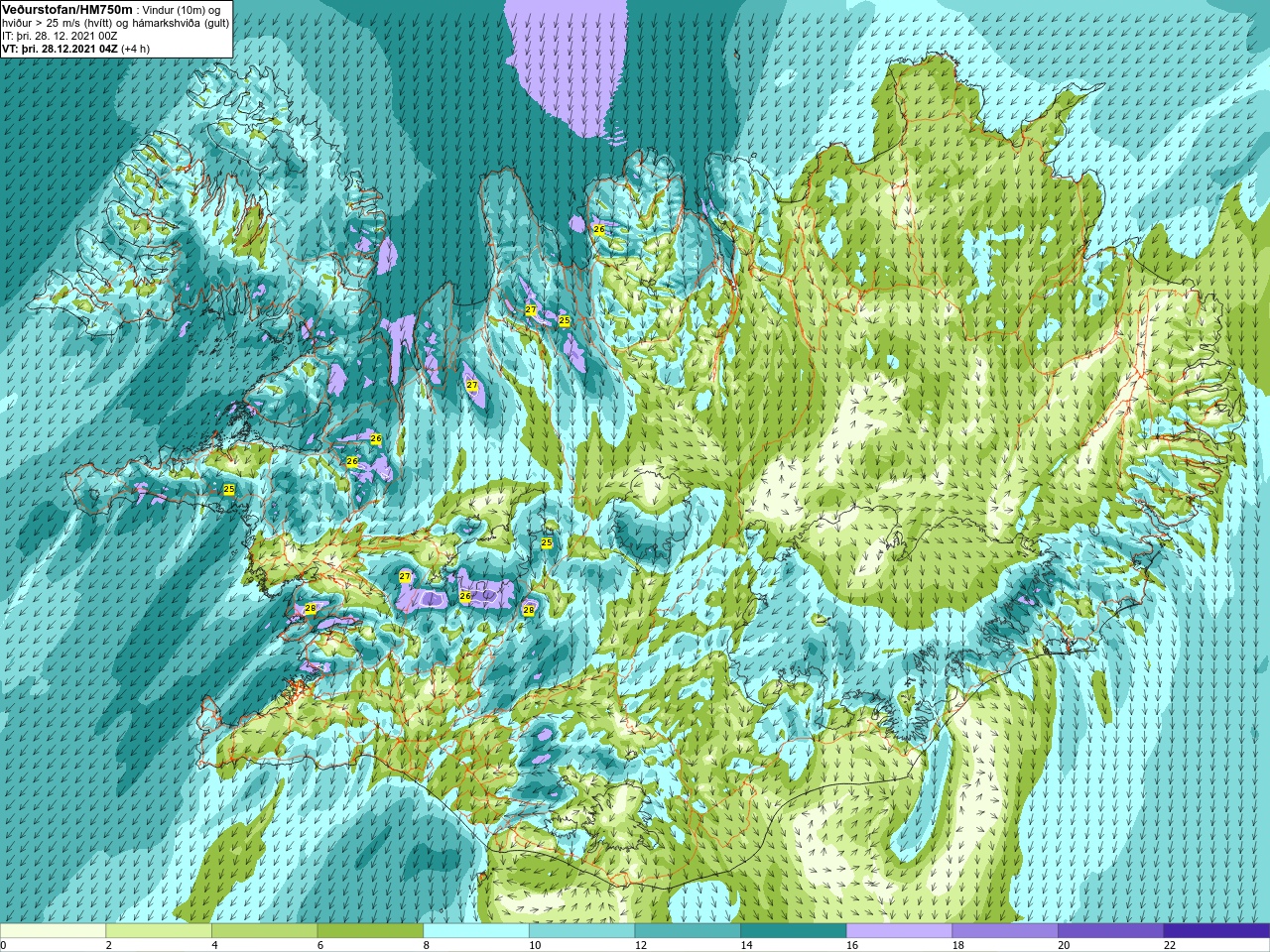Click the legend scale number 4
Viewport: 1270px width, 952px height.
214,945
